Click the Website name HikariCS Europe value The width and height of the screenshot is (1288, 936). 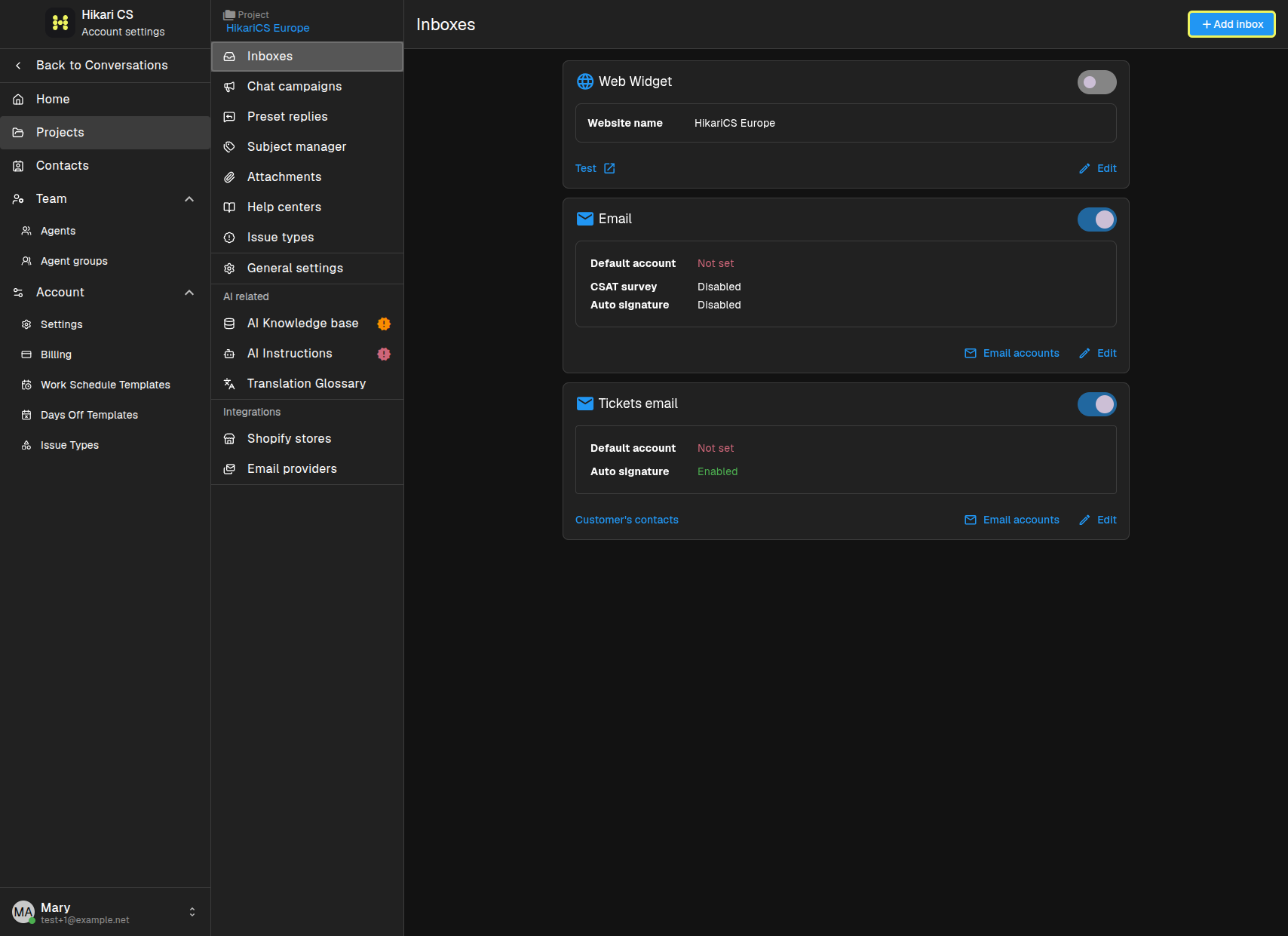(x=734, y=123)
